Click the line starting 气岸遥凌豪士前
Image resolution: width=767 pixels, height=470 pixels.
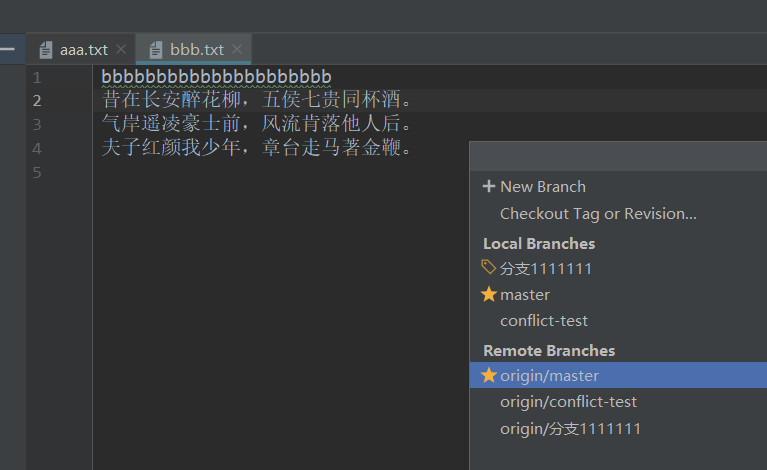[x=257, y=123]
